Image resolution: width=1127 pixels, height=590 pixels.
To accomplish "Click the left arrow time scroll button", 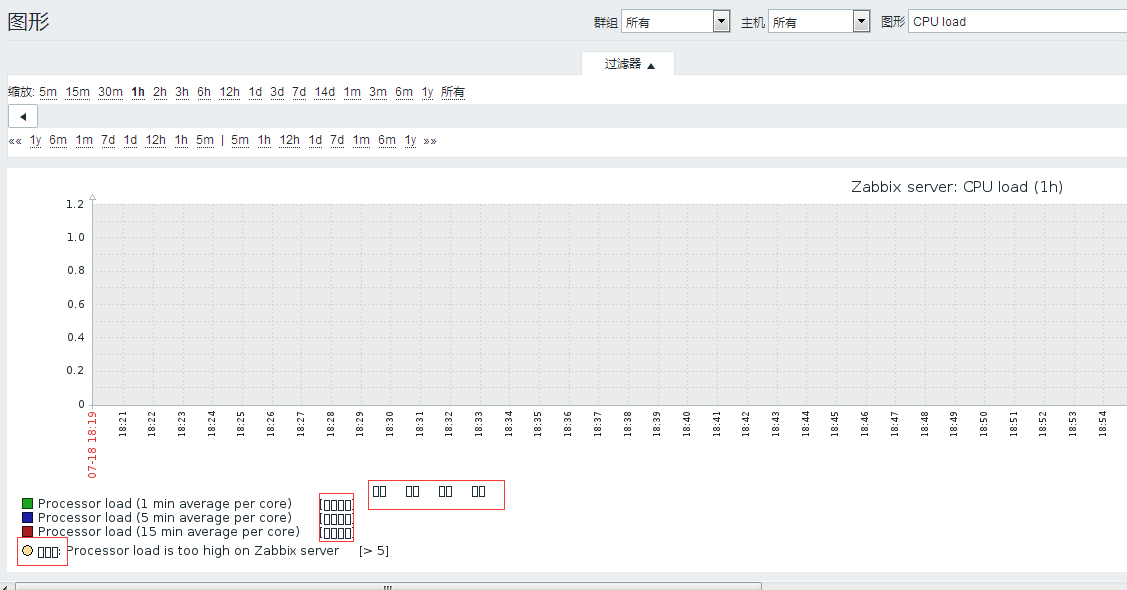I will coord(22,117).
